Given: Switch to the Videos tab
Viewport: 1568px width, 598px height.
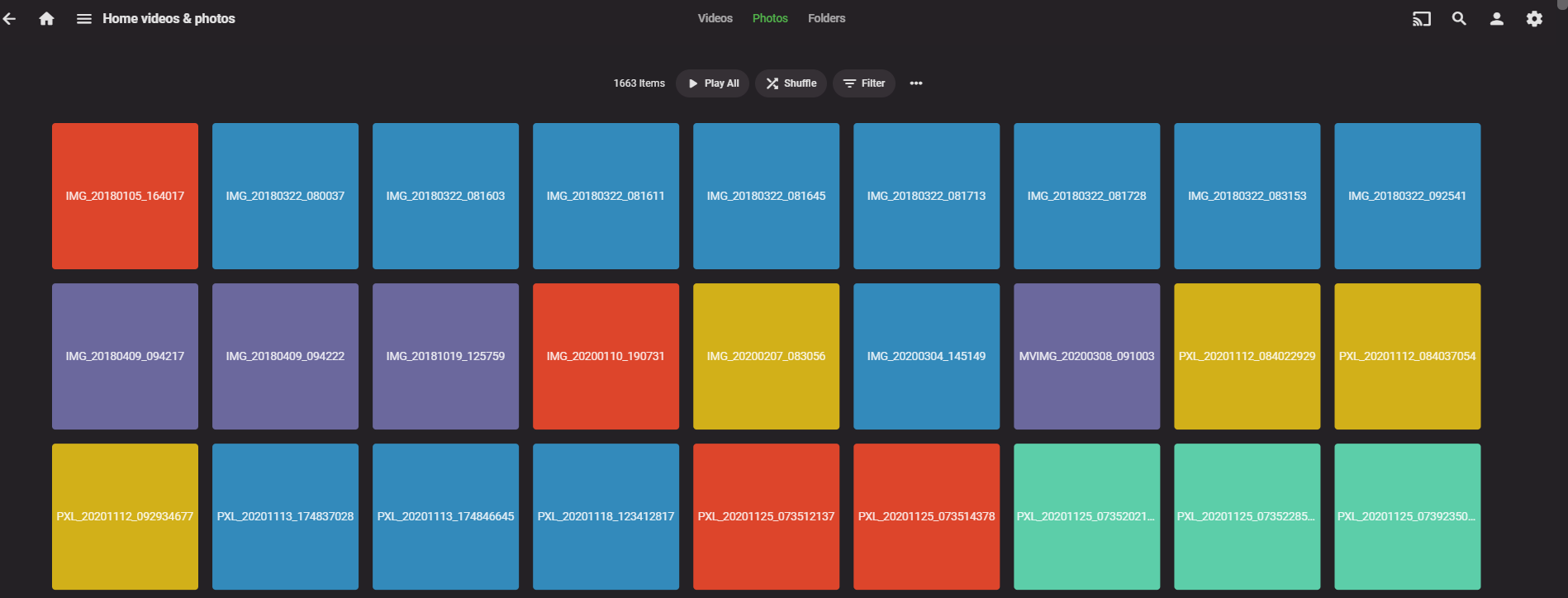Looking at the screenshot, I should tap(715, 18).
